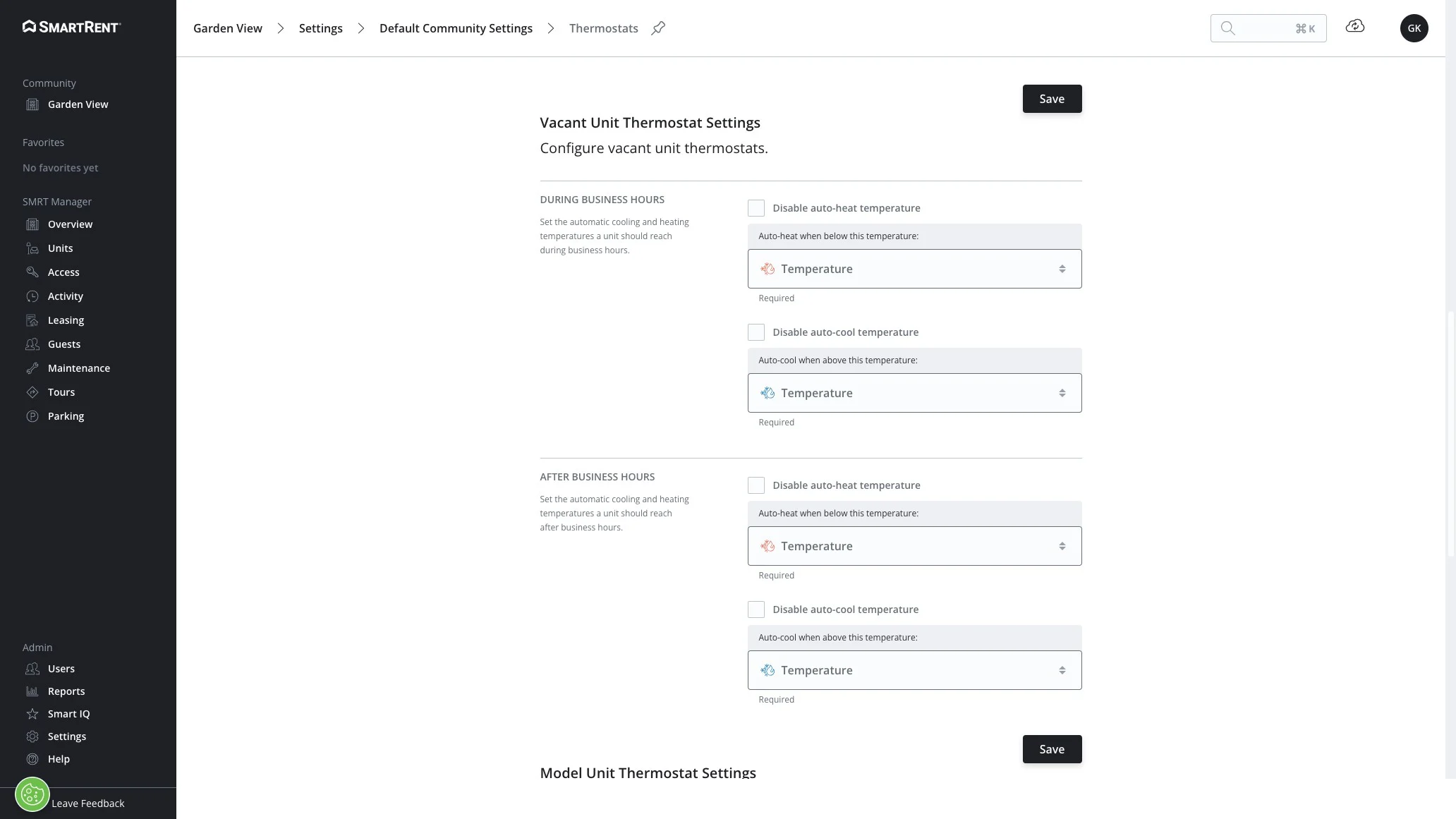The height and width of the screenshot is (819, 1456).
Task: Open Default Community Settings breadcrumb
Action: (456, 28)
